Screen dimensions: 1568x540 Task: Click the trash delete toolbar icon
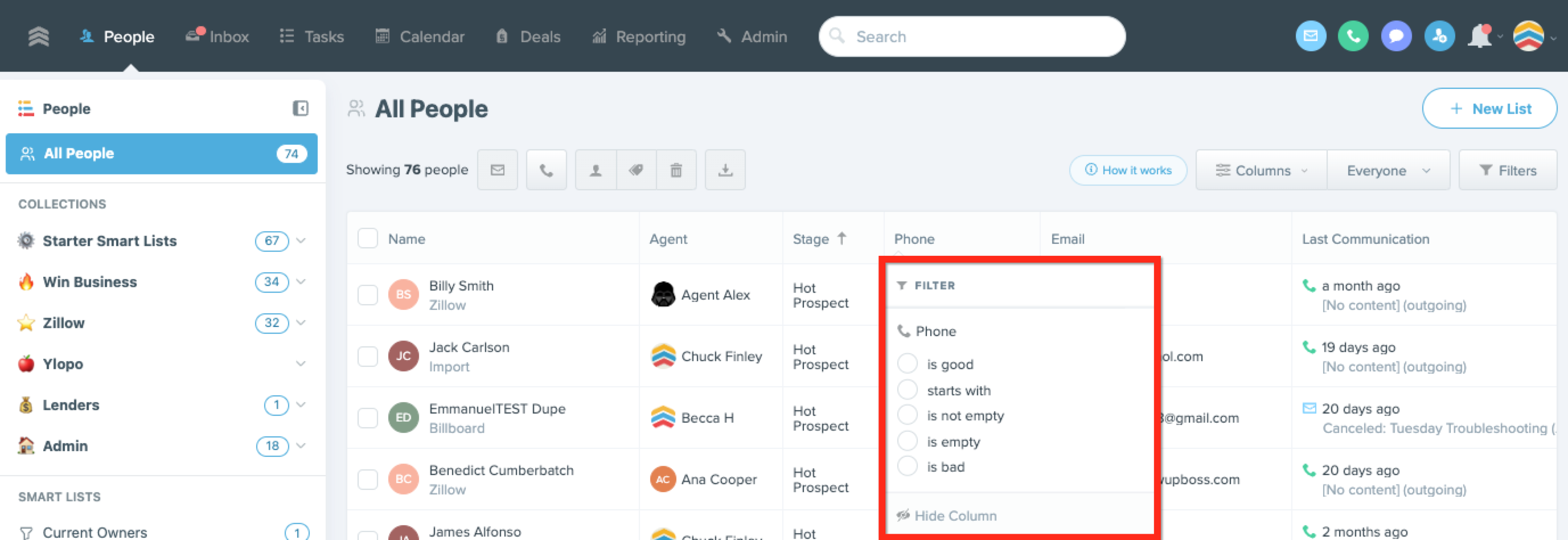pyautogui.click(x=676, y=170)
